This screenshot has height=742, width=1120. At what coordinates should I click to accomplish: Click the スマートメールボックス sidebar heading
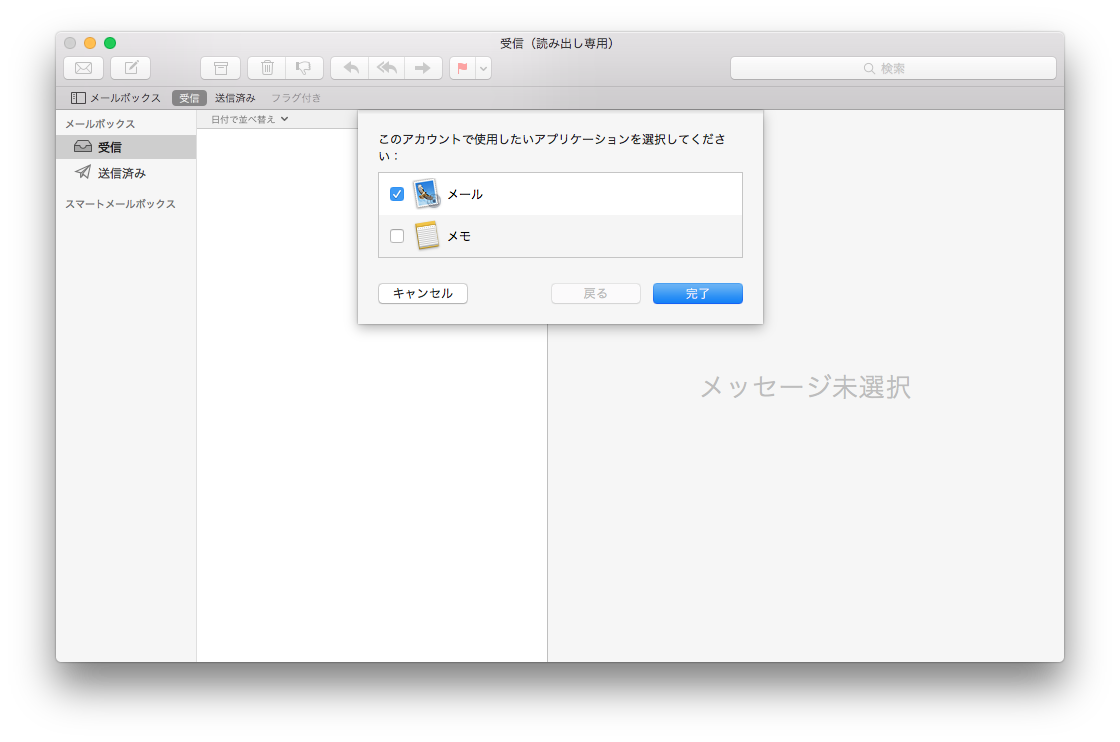click(x=120, y=204)
